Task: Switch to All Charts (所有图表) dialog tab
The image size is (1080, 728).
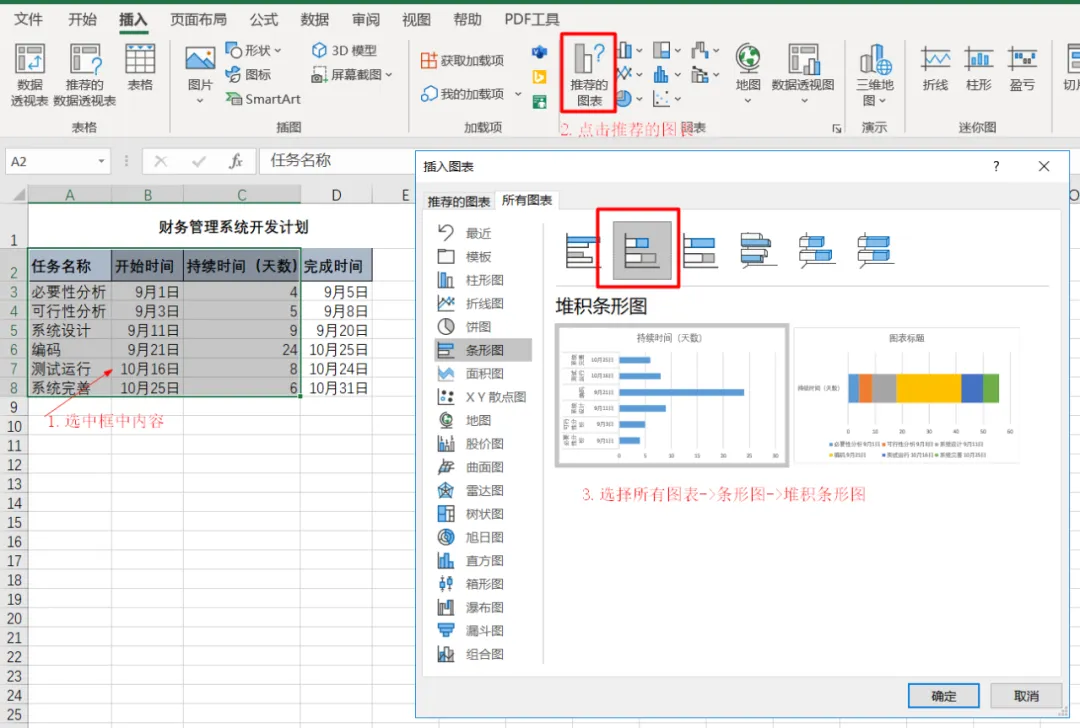Action: point(527,200)
